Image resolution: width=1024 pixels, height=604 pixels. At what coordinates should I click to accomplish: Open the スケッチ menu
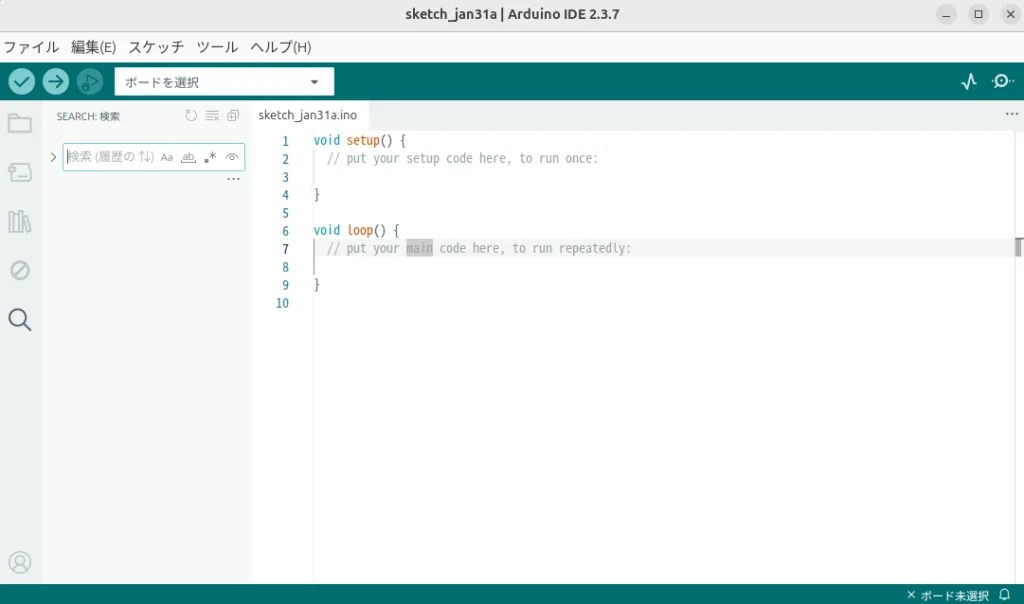[x=156, y=47]
